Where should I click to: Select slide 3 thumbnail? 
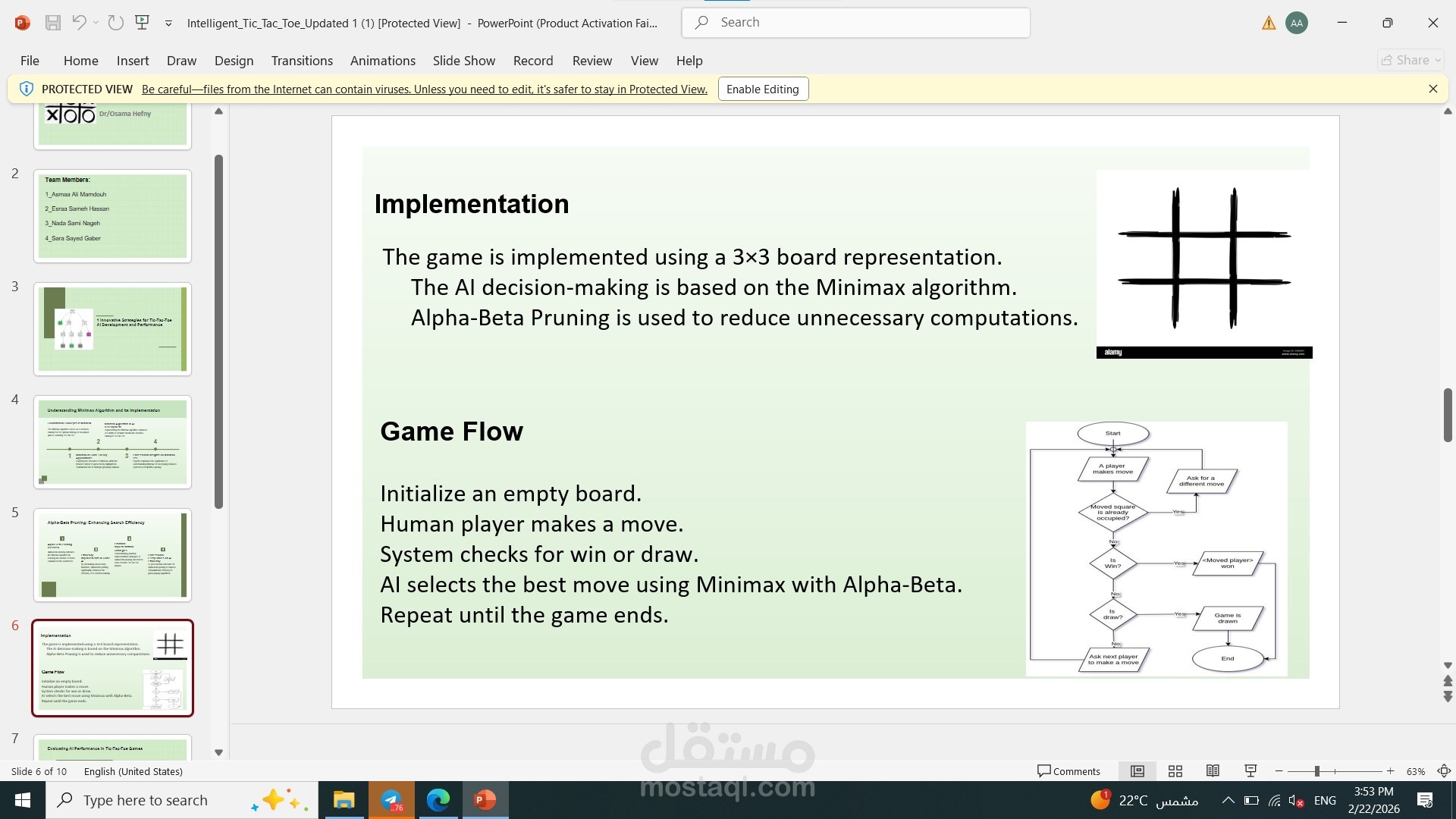pos(112,328)
